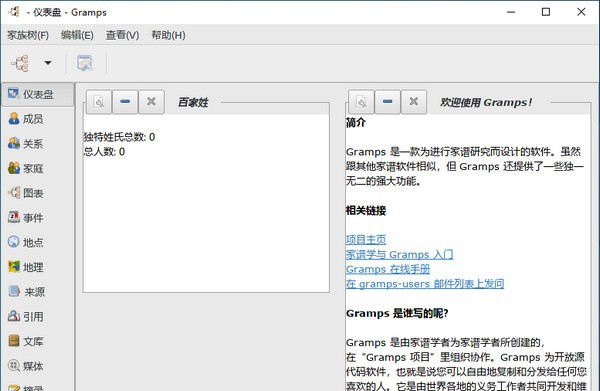Open the 来源 view in sidebar

click(x=26, y=292)
